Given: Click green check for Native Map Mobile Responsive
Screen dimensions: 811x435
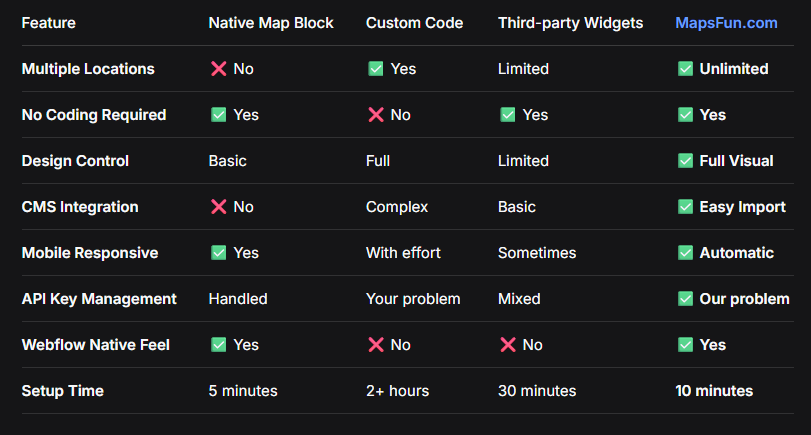Looking at the screenshot, I should [218, 253].
